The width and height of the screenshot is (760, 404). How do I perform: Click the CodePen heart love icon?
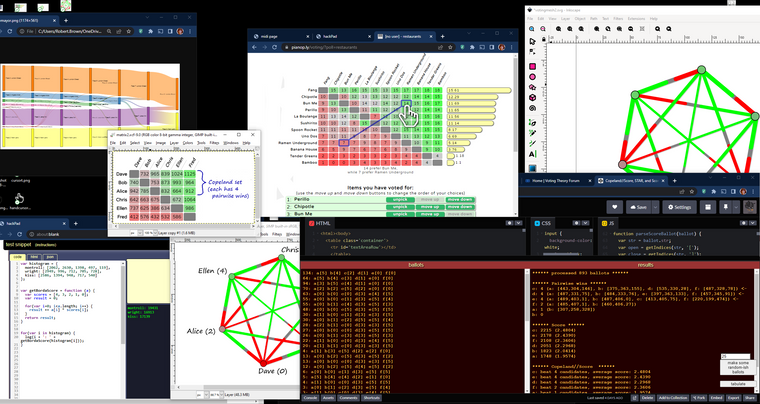tap(615, 207)
